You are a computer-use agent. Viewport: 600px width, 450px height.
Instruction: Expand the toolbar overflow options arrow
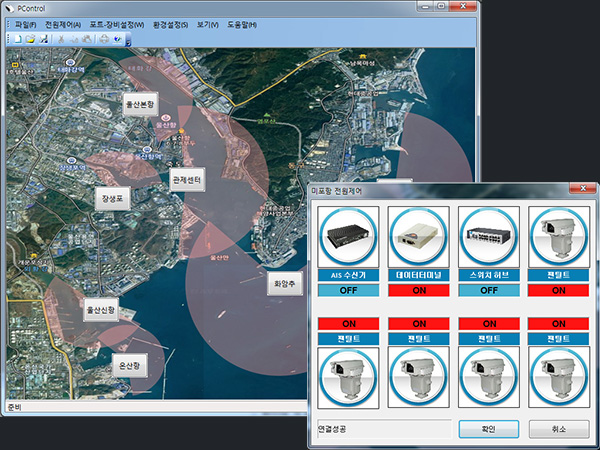(129, 39)
